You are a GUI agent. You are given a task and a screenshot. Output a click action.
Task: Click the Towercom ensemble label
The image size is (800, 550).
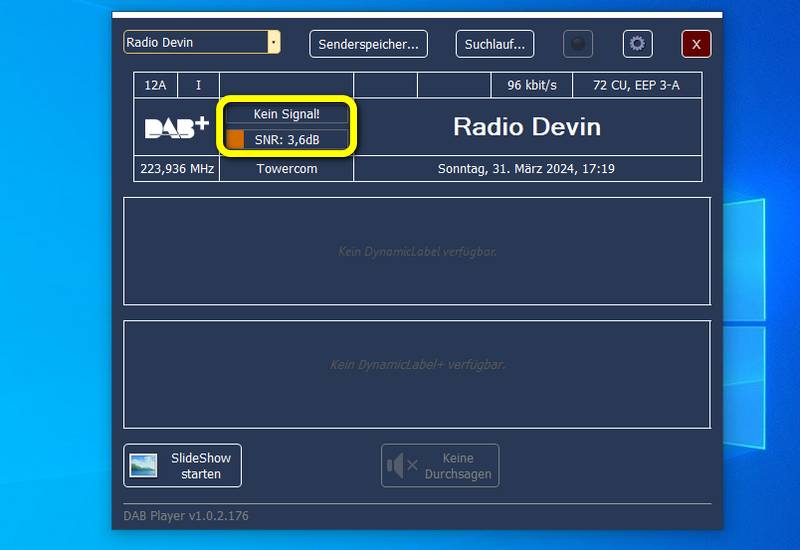[287, 169]
